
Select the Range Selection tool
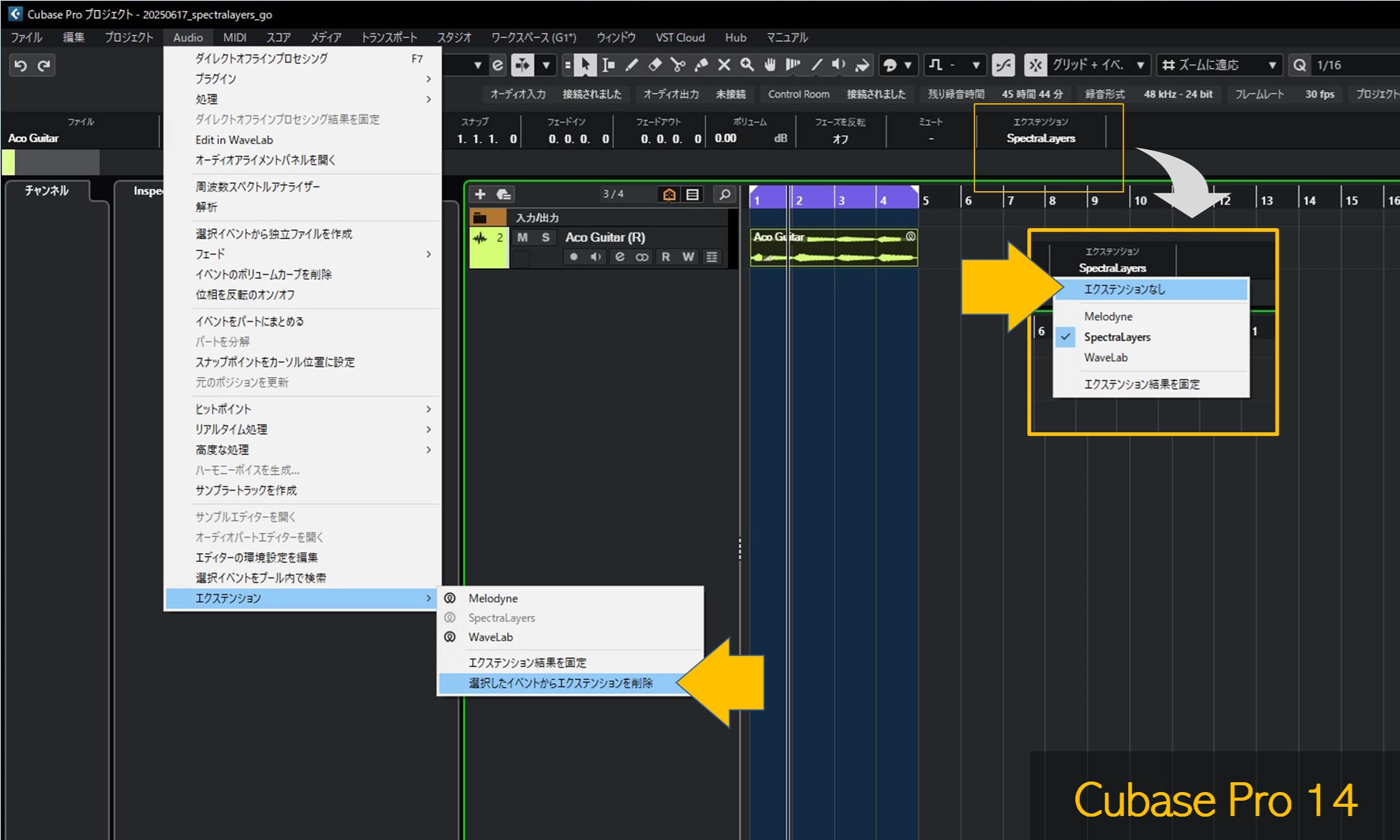pos(608,65)
